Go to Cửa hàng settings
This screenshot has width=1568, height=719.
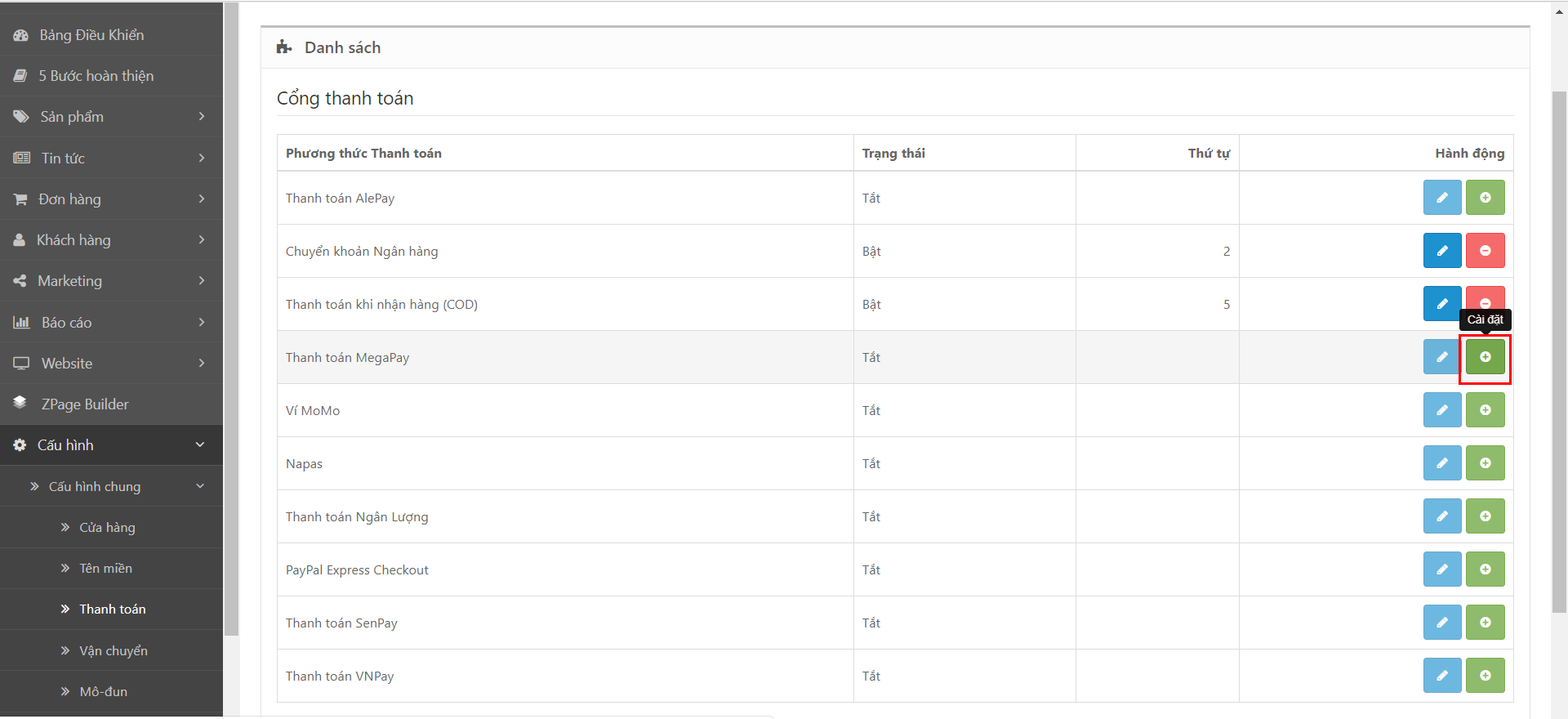pyautogui.click(x=111, y=528)
